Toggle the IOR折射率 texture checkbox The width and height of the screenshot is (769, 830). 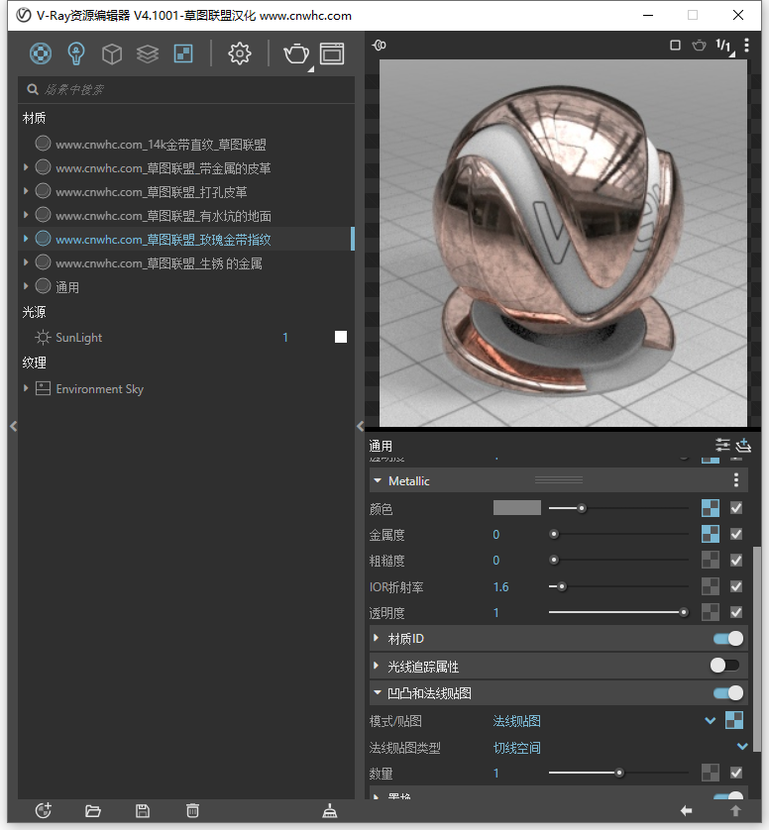click(x=736, y=587)
